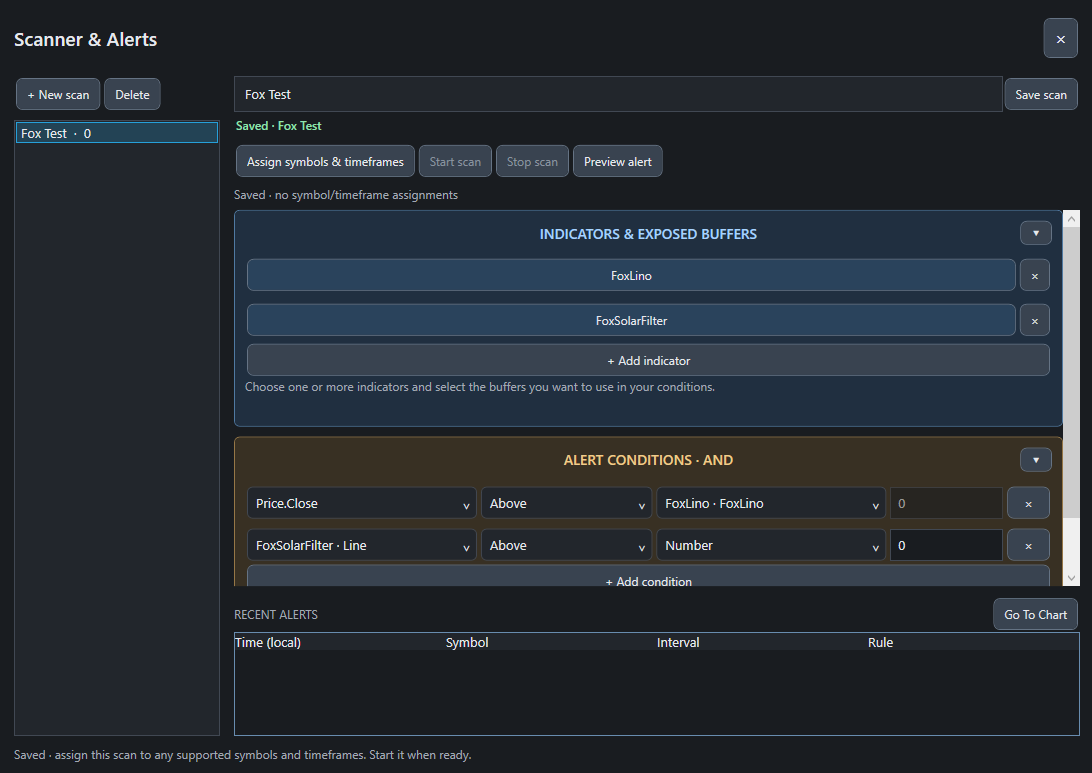Viewport: 1092px width, 773px height.
Task: Select the FoxLino indicator bar
Action: point(631,276)
